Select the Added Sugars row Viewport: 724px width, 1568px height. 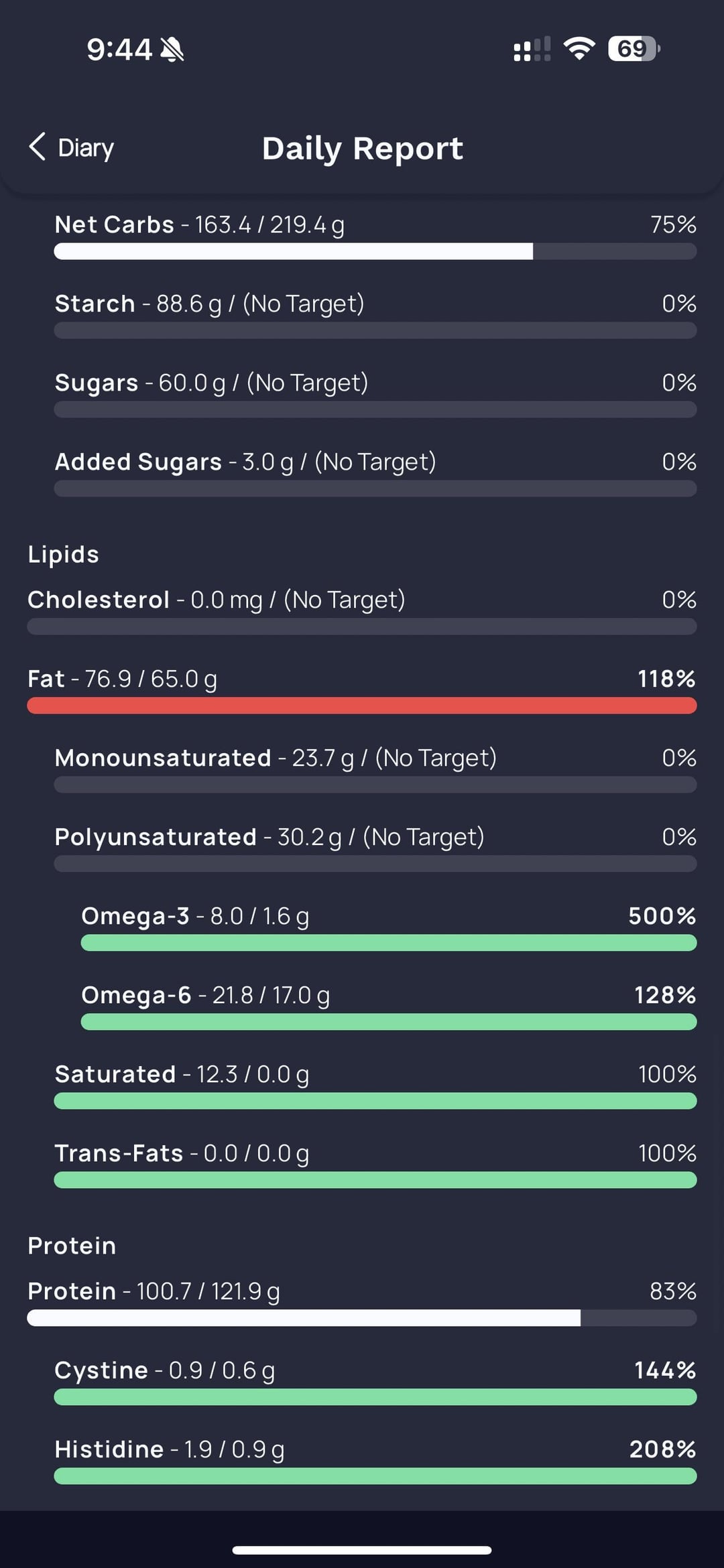click(245, 462)
